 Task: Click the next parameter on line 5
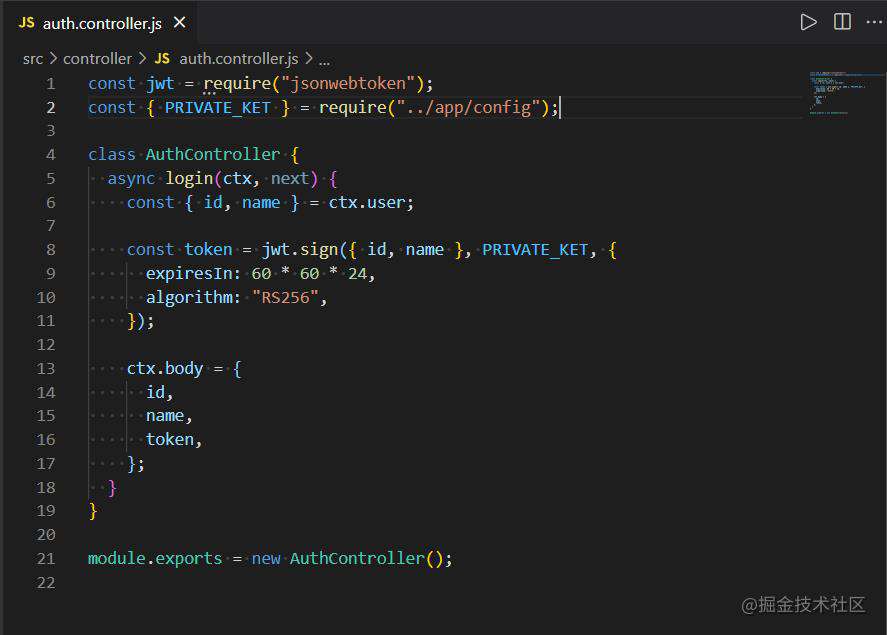coord(290,179)
